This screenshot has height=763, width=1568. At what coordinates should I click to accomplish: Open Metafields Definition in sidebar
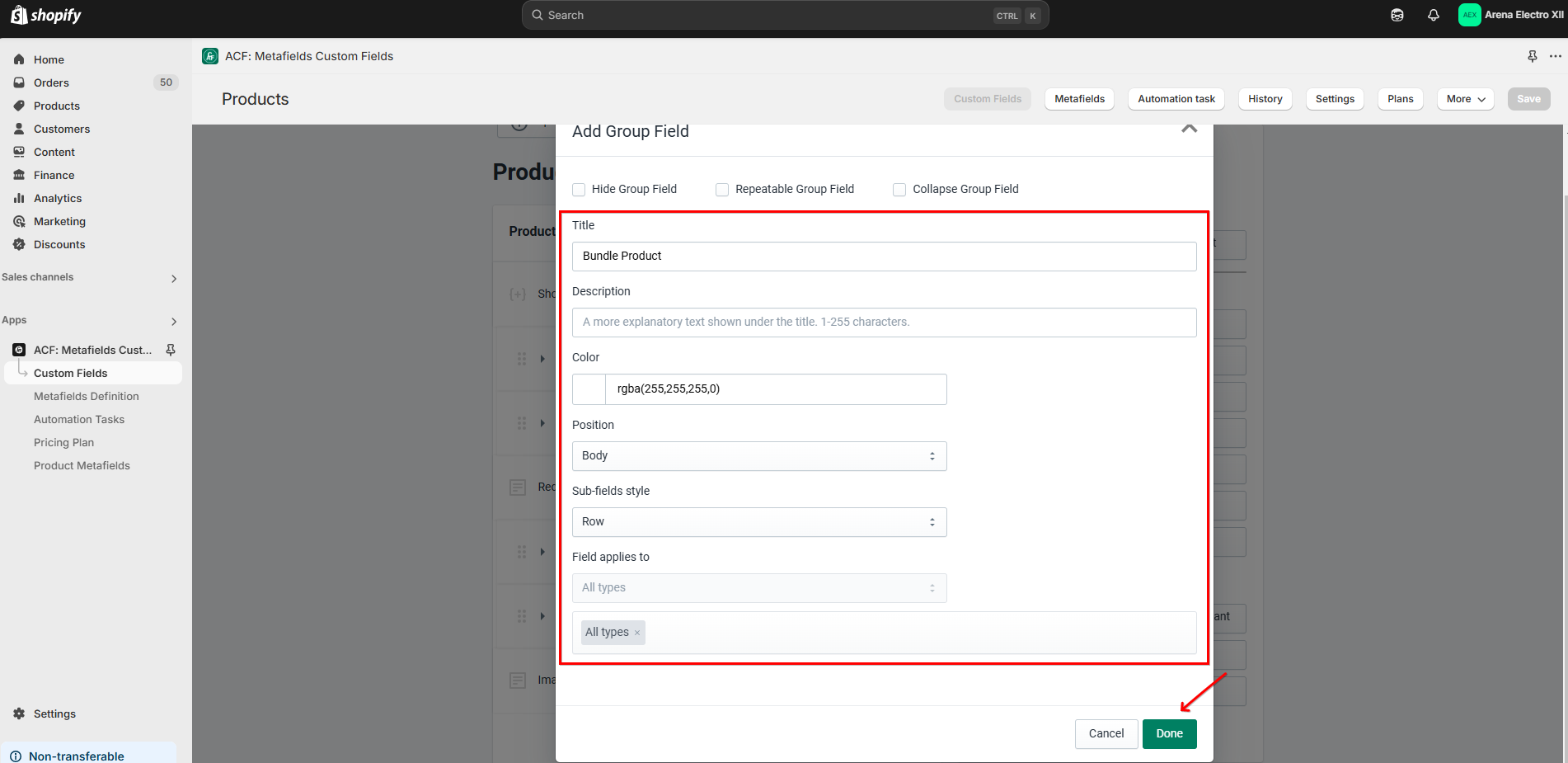pyautogui.click(x=87, y=396)
